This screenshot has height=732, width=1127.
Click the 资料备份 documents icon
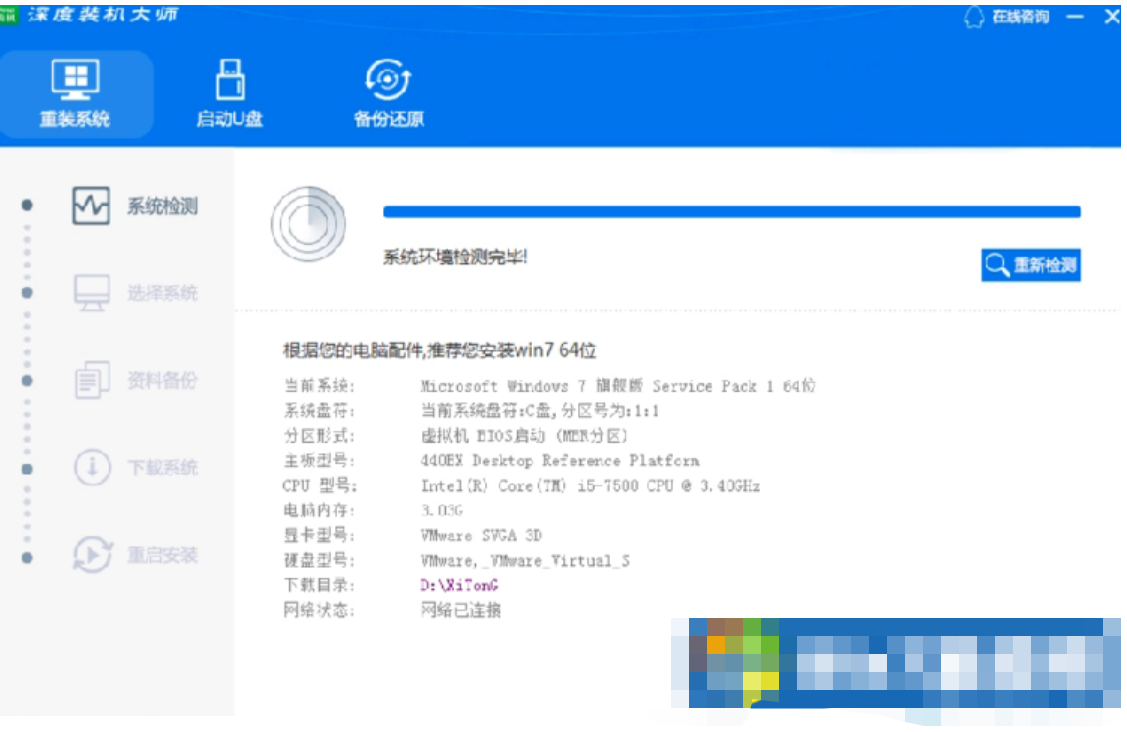click(x=92, y=380)
